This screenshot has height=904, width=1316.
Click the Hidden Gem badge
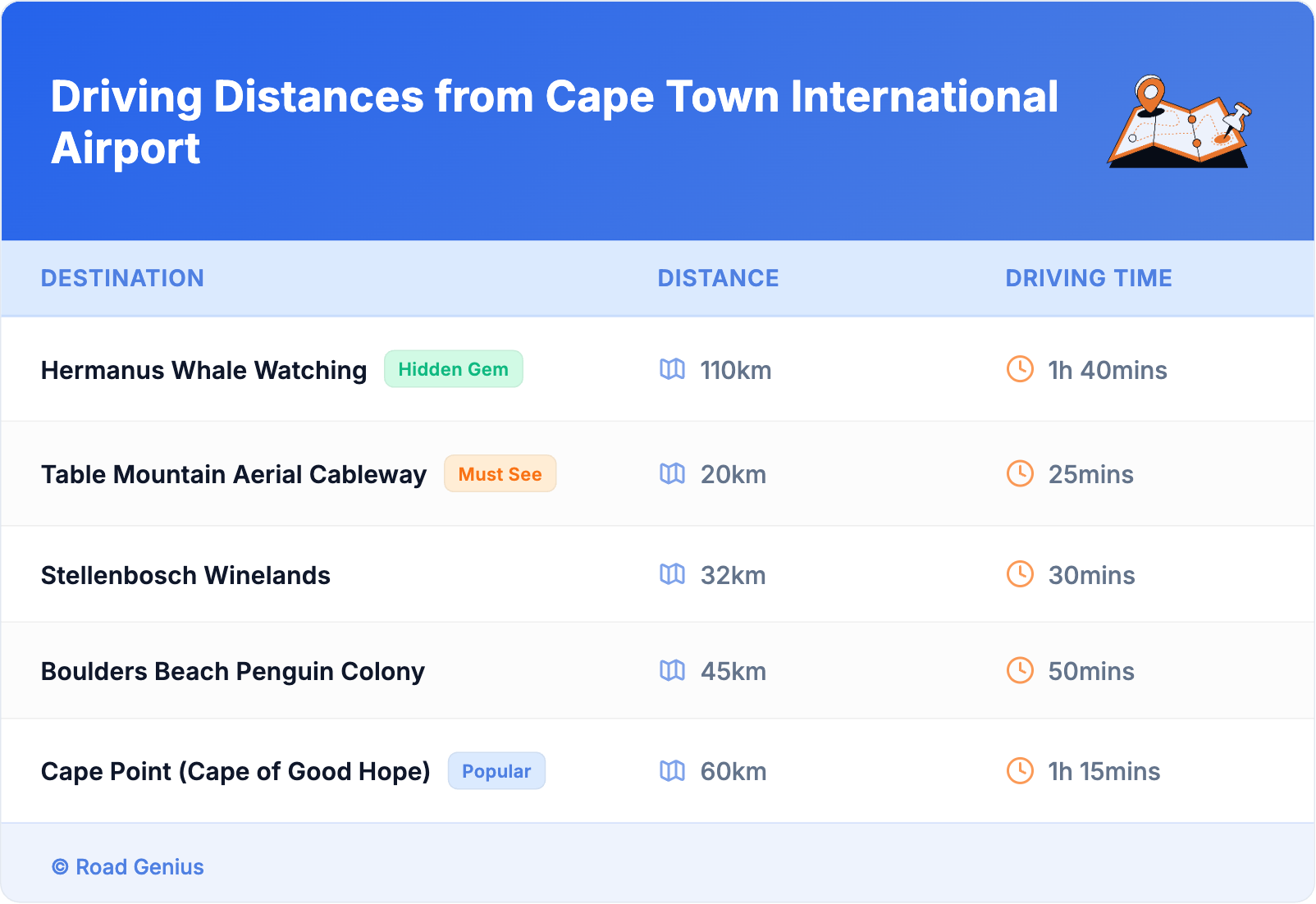point(453,369)
